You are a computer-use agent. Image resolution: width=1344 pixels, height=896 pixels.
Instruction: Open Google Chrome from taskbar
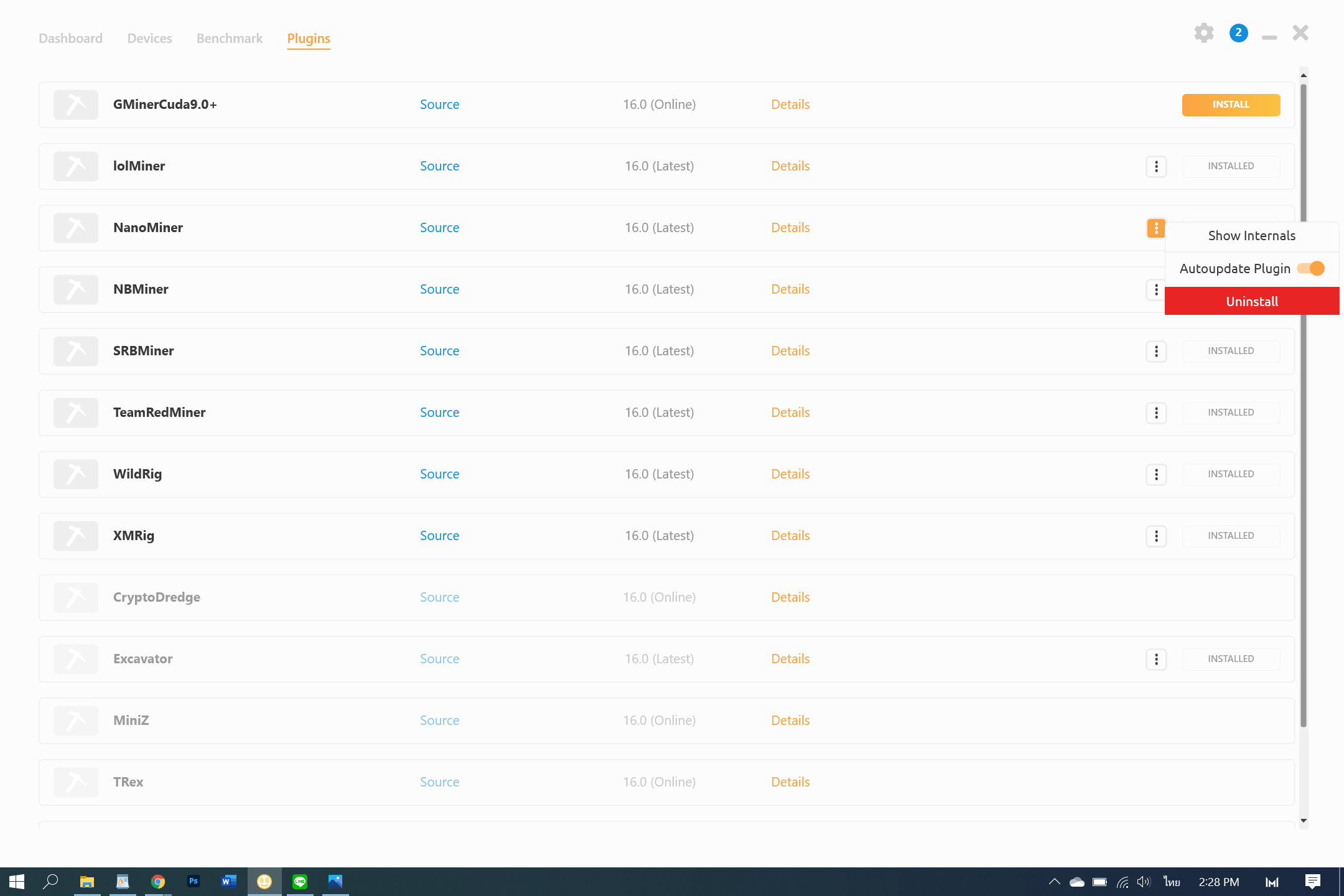pos(158,882)
